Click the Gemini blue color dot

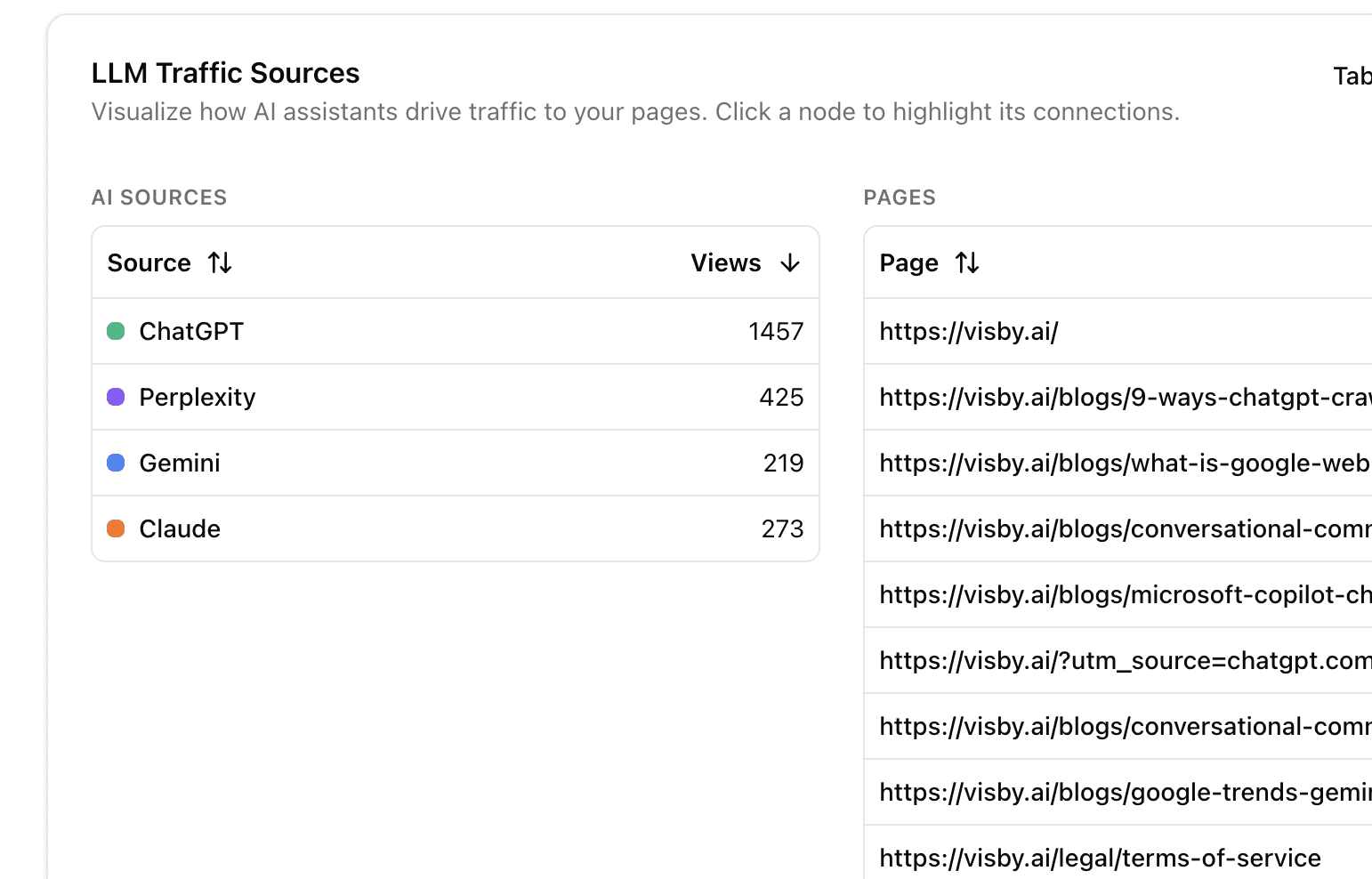tap(116, 463)
